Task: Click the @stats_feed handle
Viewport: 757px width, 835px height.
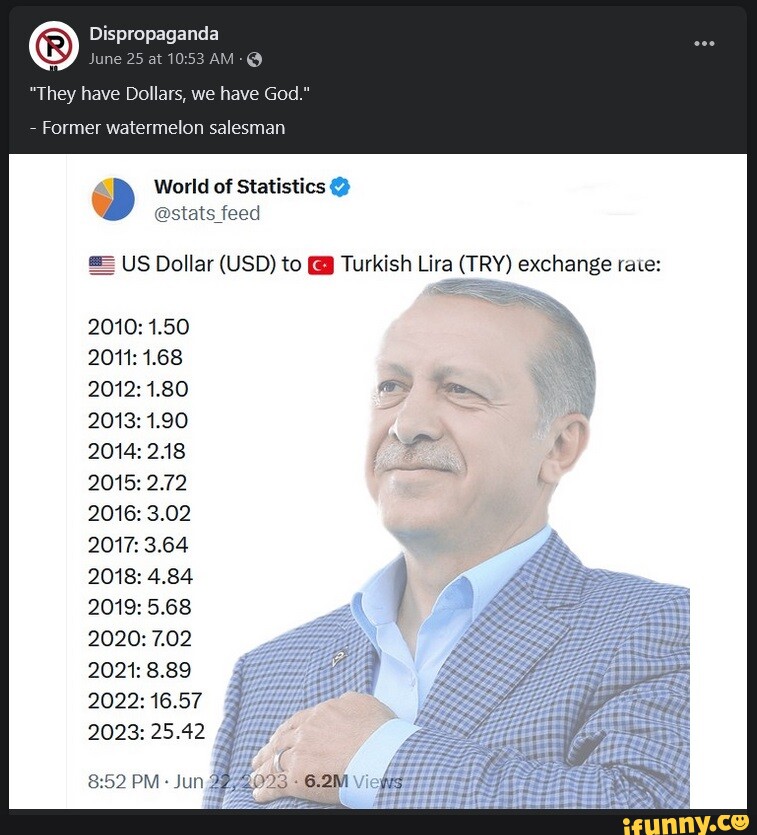Action: pyautogui.click(x=207, y=213)
